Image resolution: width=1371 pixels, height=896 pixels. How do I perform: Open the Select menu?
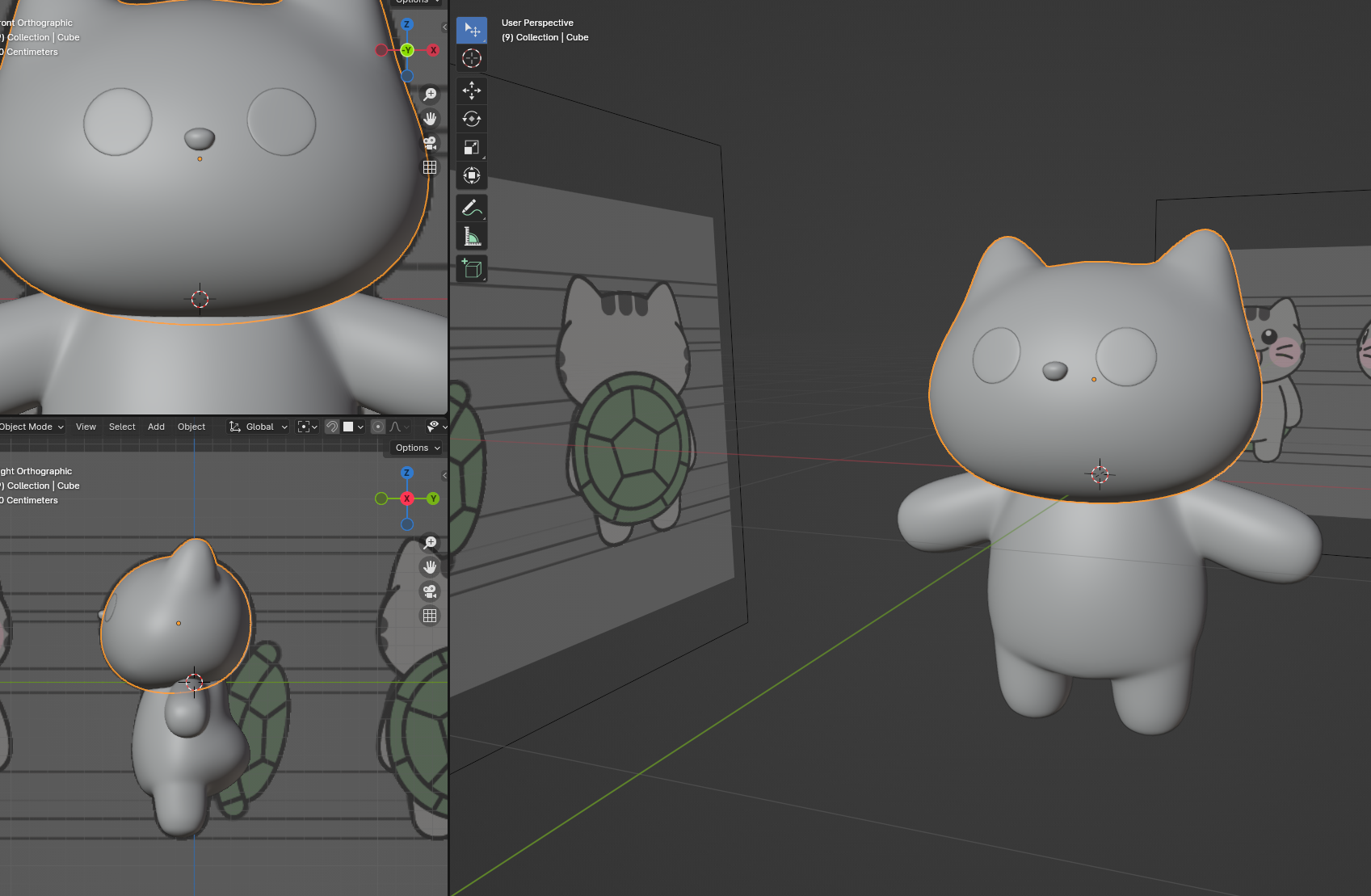pos(122,427)
